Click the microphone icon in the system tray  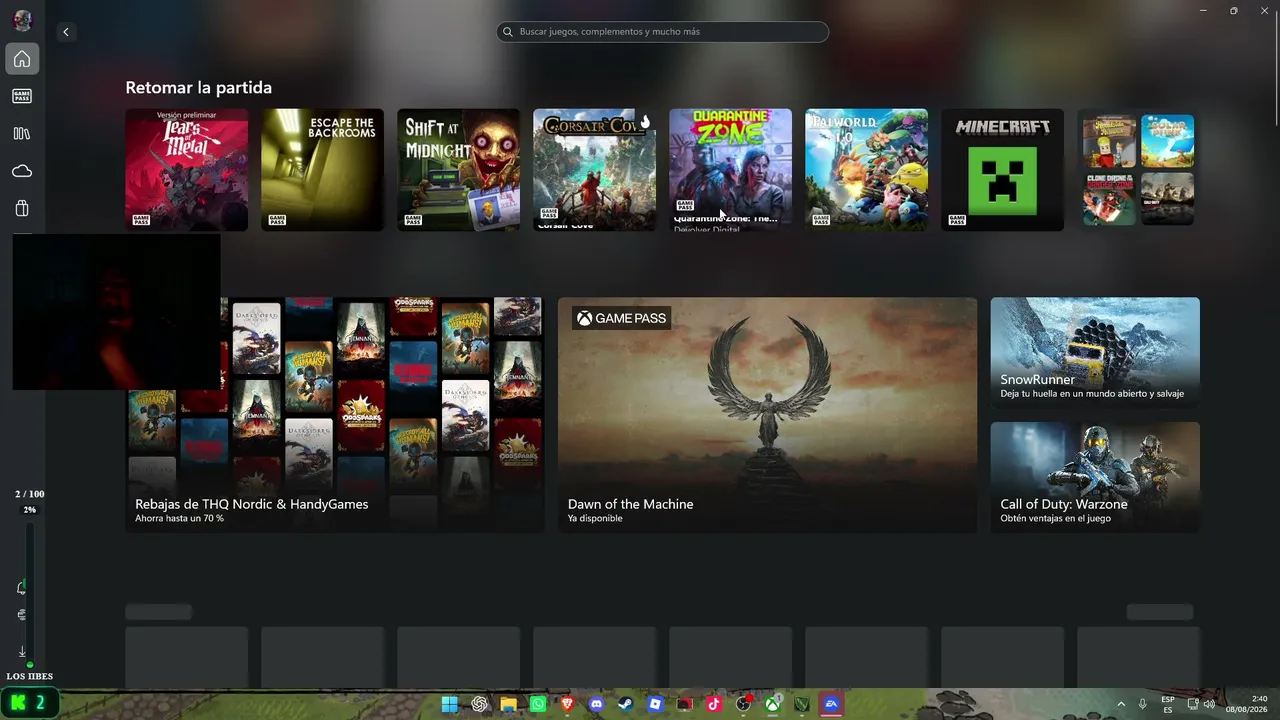click(1143, 704)
